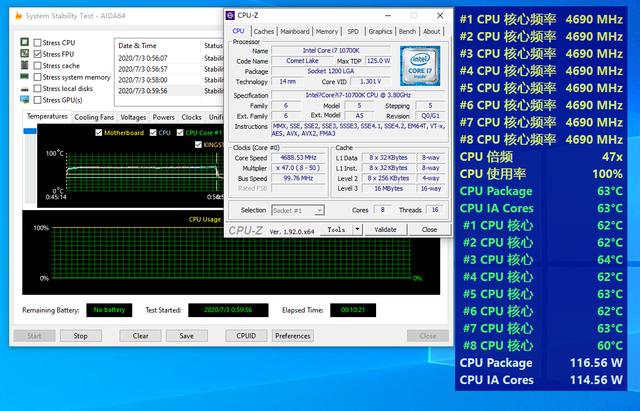Select log row 2020/7/3 0:59:56
Image resolution: width=640 pixels, height=411 pixels.
tap(169, 91)
